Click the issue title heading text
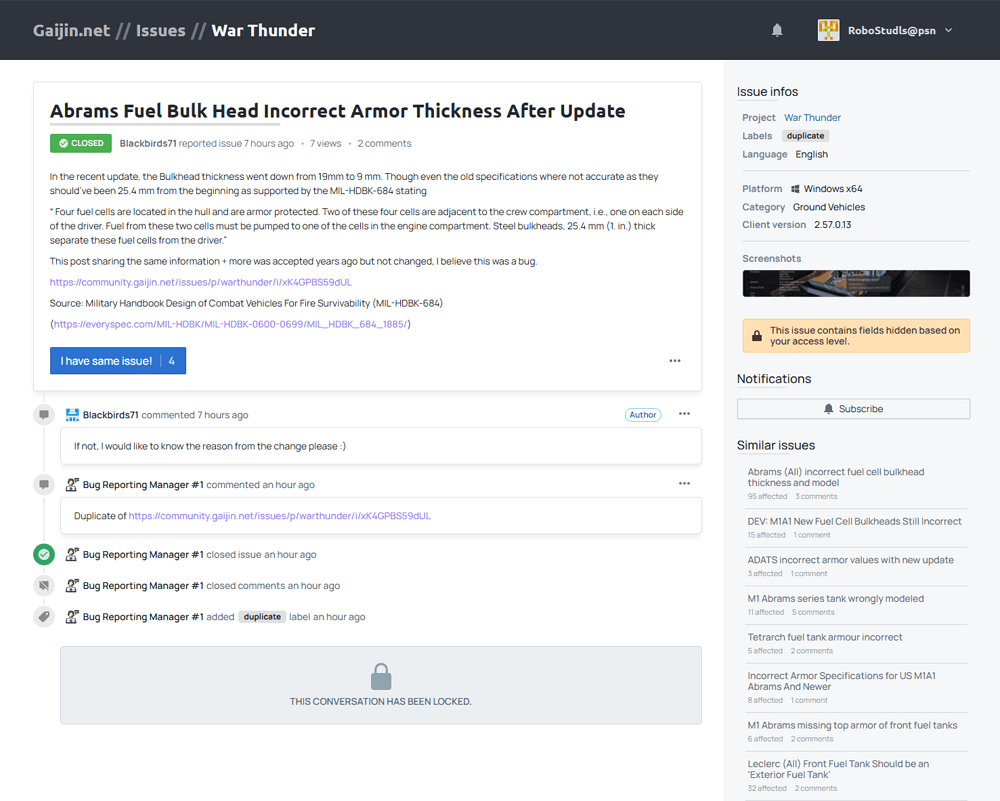 337,111
